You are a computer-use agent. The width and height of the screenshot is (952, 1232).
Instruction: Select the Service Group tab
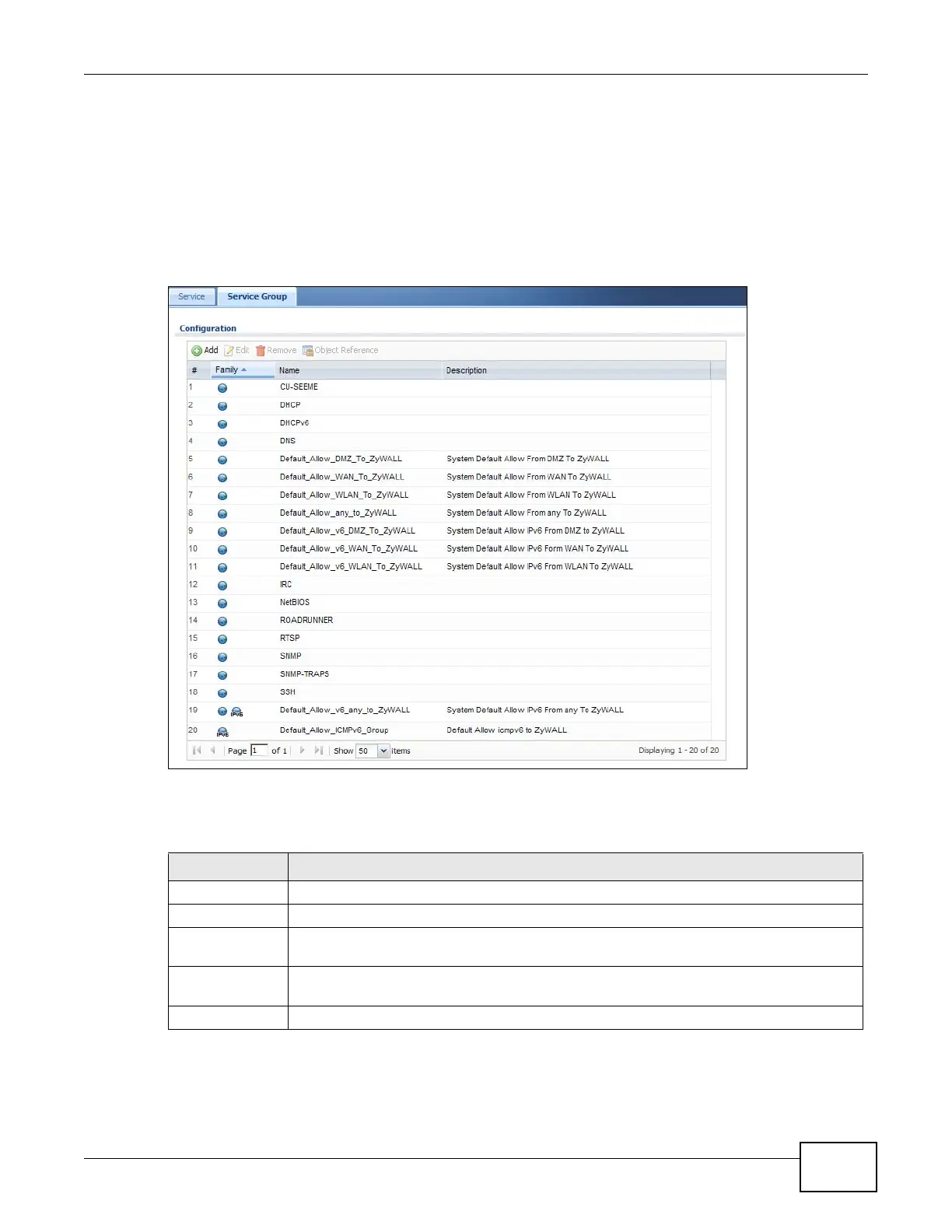pos(257,297)
